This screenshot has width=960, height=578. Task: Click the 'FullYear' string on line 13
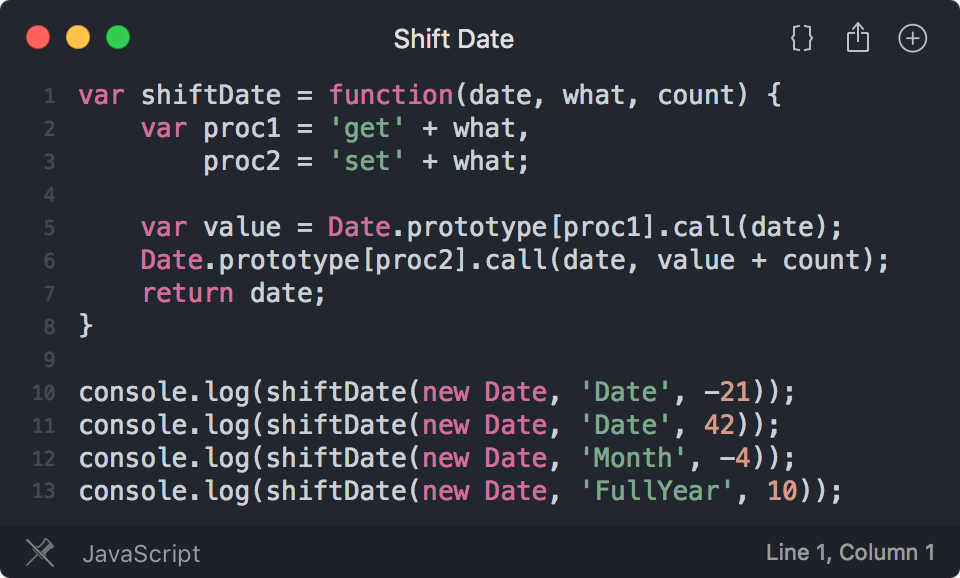656,491
